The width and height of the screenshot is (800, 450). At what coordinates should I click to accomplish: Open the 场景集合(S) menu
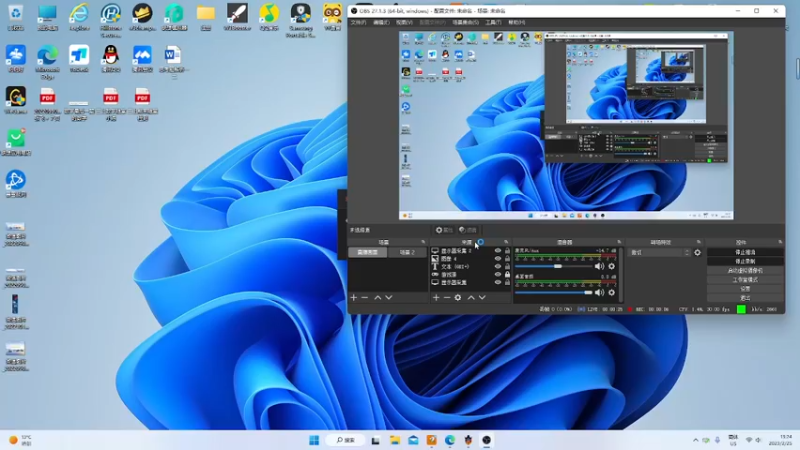pyautogui.click(x=465, y=22)
